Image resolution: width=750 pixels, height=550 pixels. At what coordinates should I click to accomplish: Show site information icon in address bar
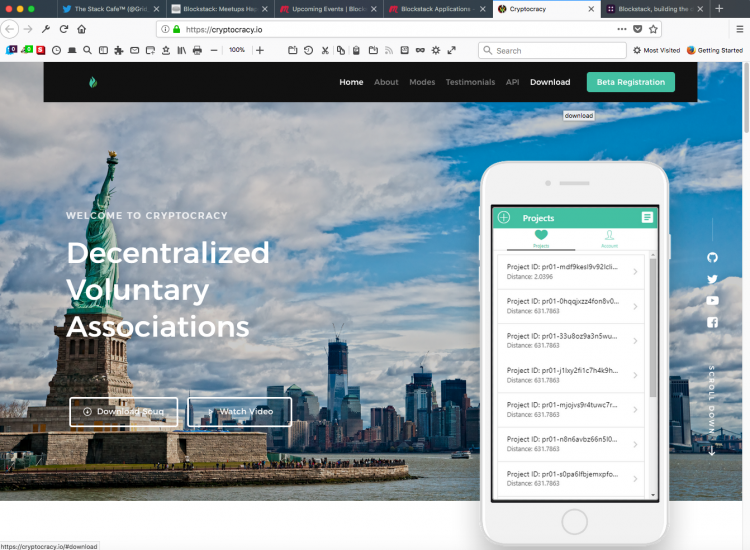tap(165, 29)
